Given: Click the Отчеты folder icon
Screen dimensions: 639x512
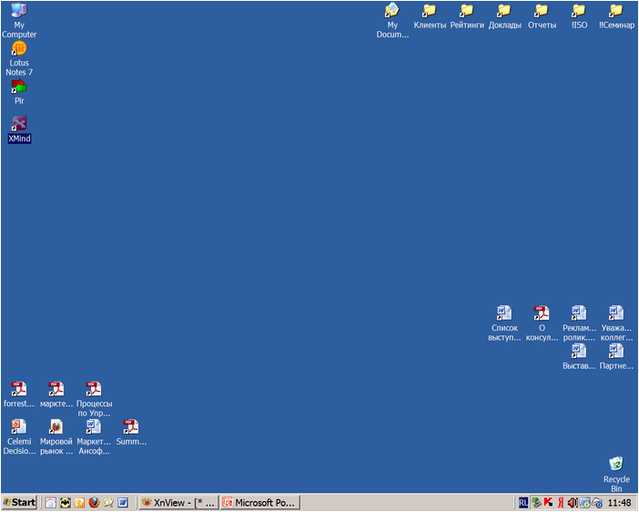Looking at the screenshot, I should coord(541,11).
